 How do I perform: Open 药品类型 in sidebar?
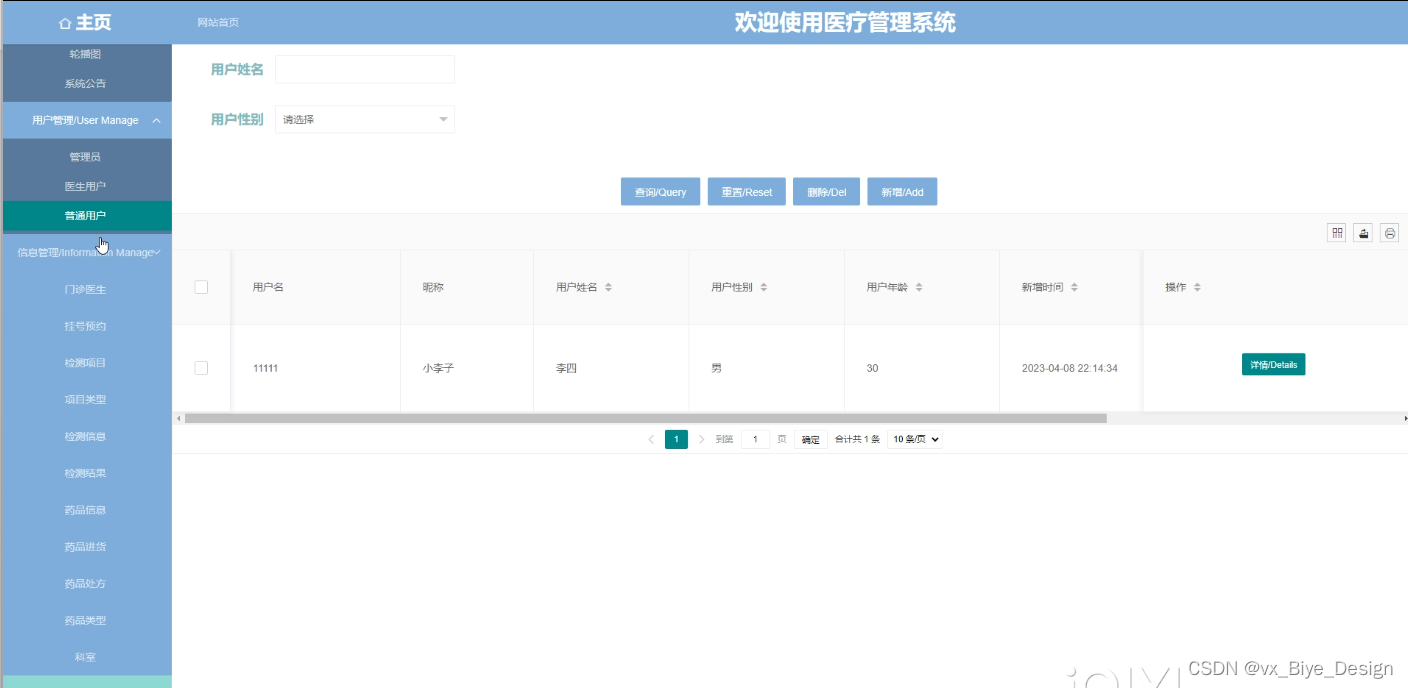point(85,621)
